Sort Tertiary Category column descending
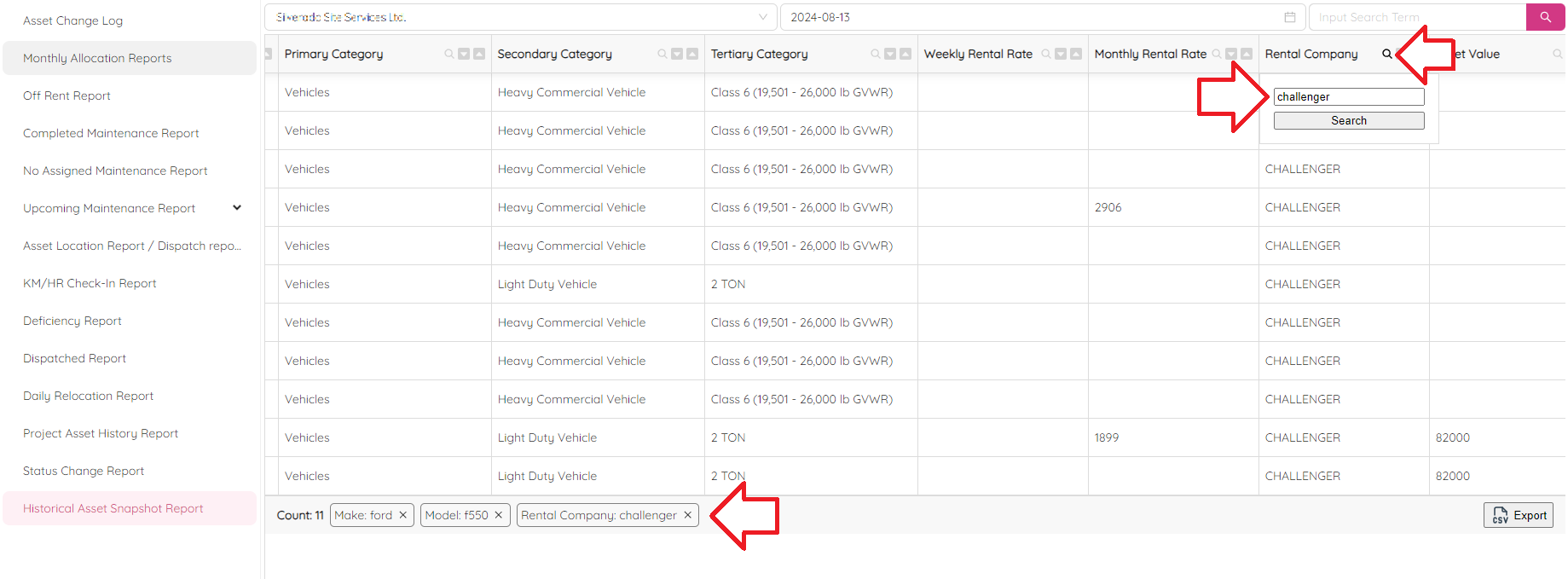1568x579 pixels. [890, 54]
